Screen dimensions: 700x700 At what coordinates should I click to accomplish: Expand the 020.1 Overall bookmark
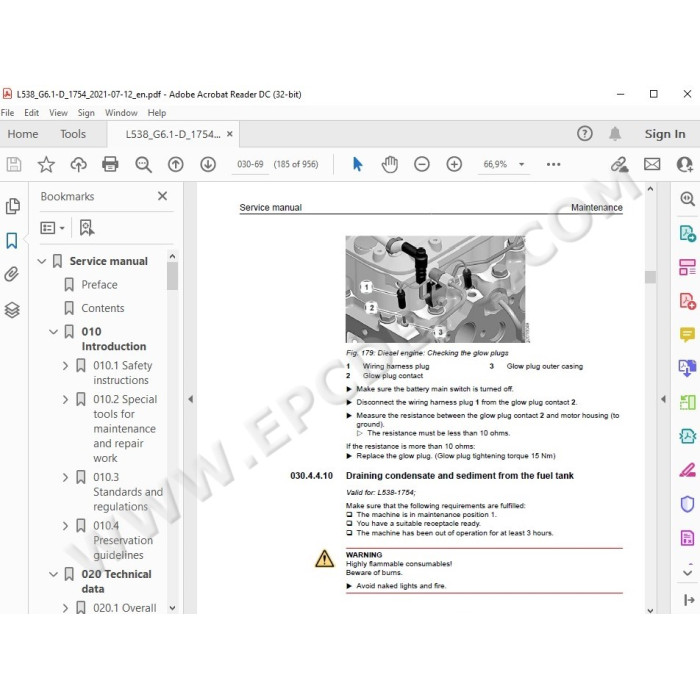coord(66,608)
